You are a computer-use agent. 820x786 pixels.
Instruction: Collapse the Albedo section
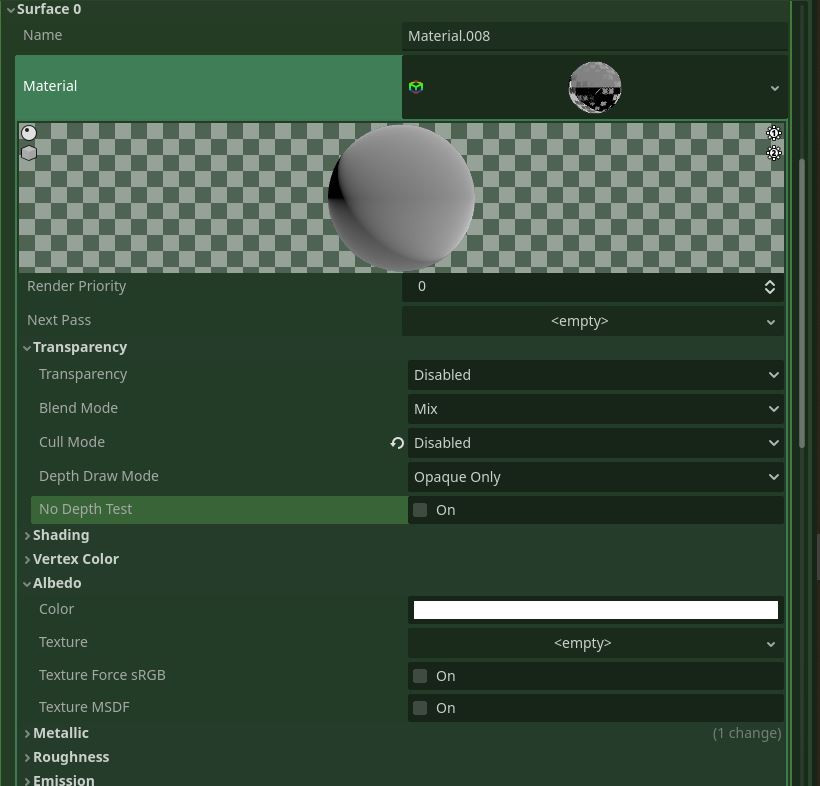pos(52,583)
